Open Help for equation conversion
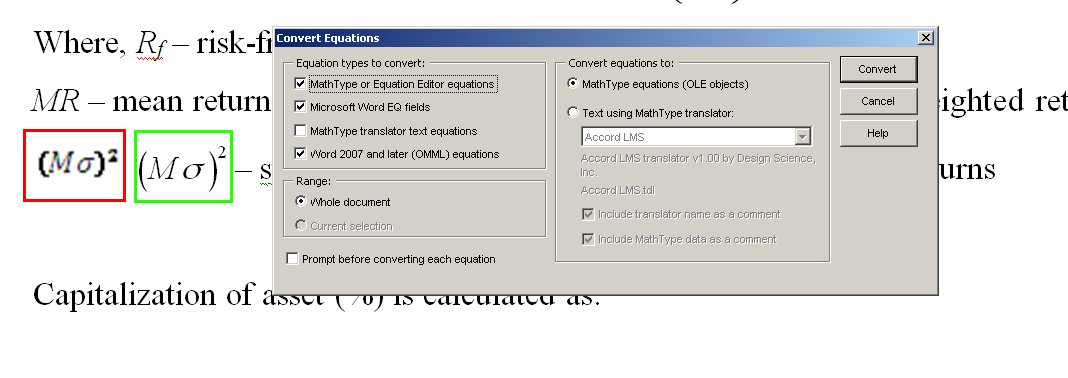Viewport: 1068px width, 378px height. 878,133
